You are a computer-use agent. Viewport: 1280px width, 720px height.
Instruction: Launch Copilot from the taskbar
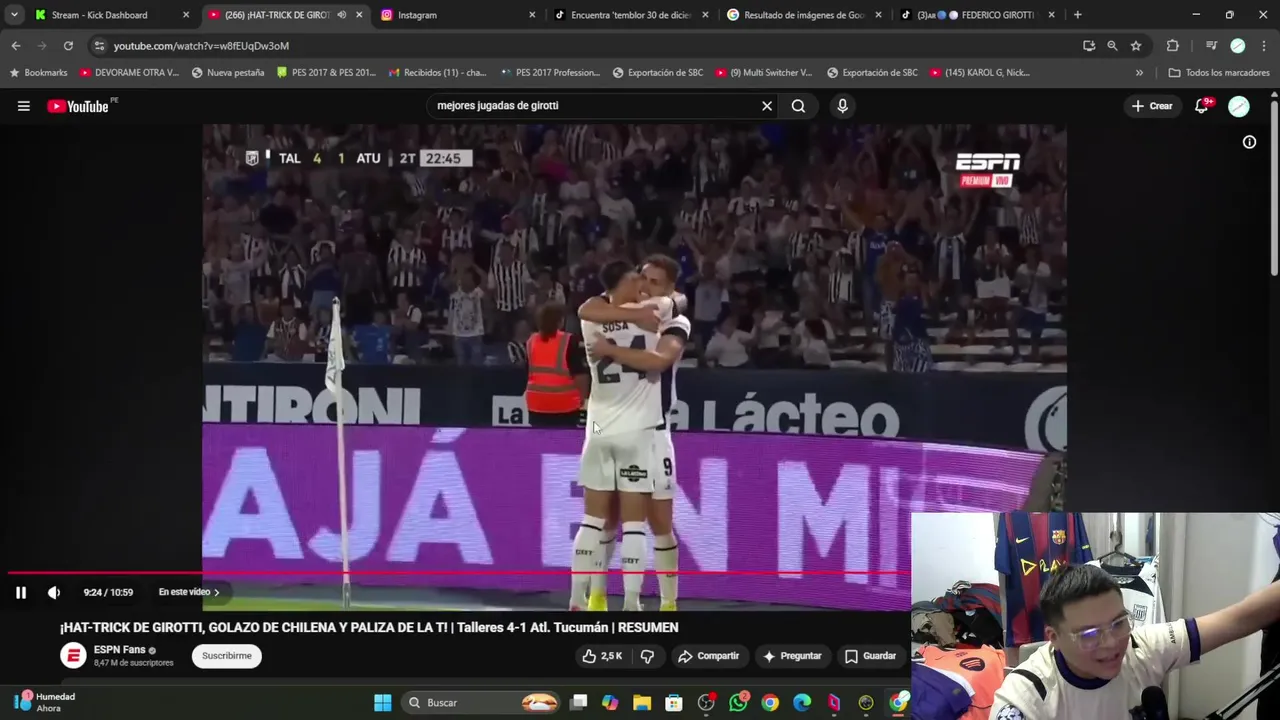pos(610,703)
